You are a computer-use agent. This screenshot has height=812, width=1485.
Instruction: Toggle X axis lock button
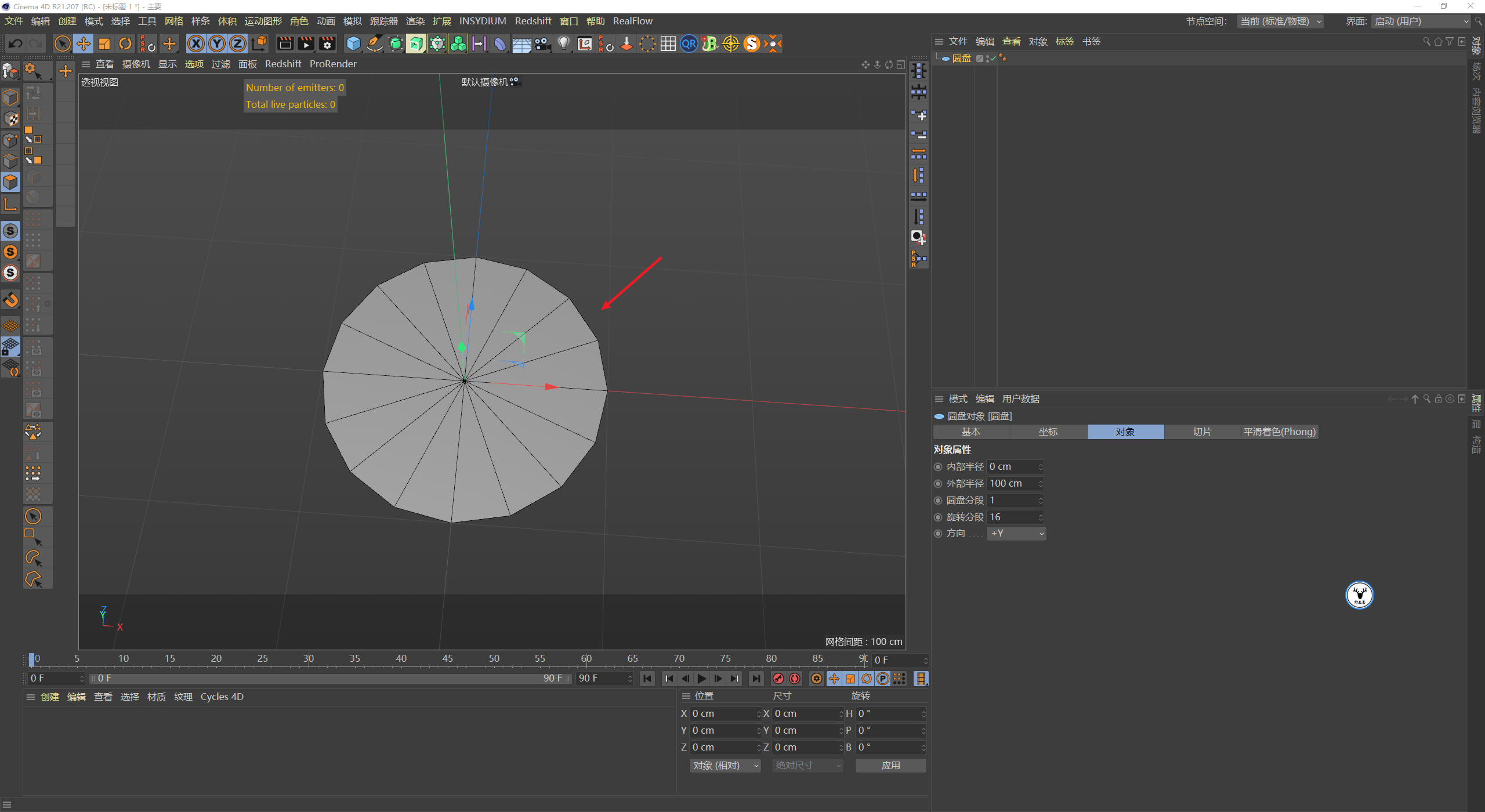point(196,43)
